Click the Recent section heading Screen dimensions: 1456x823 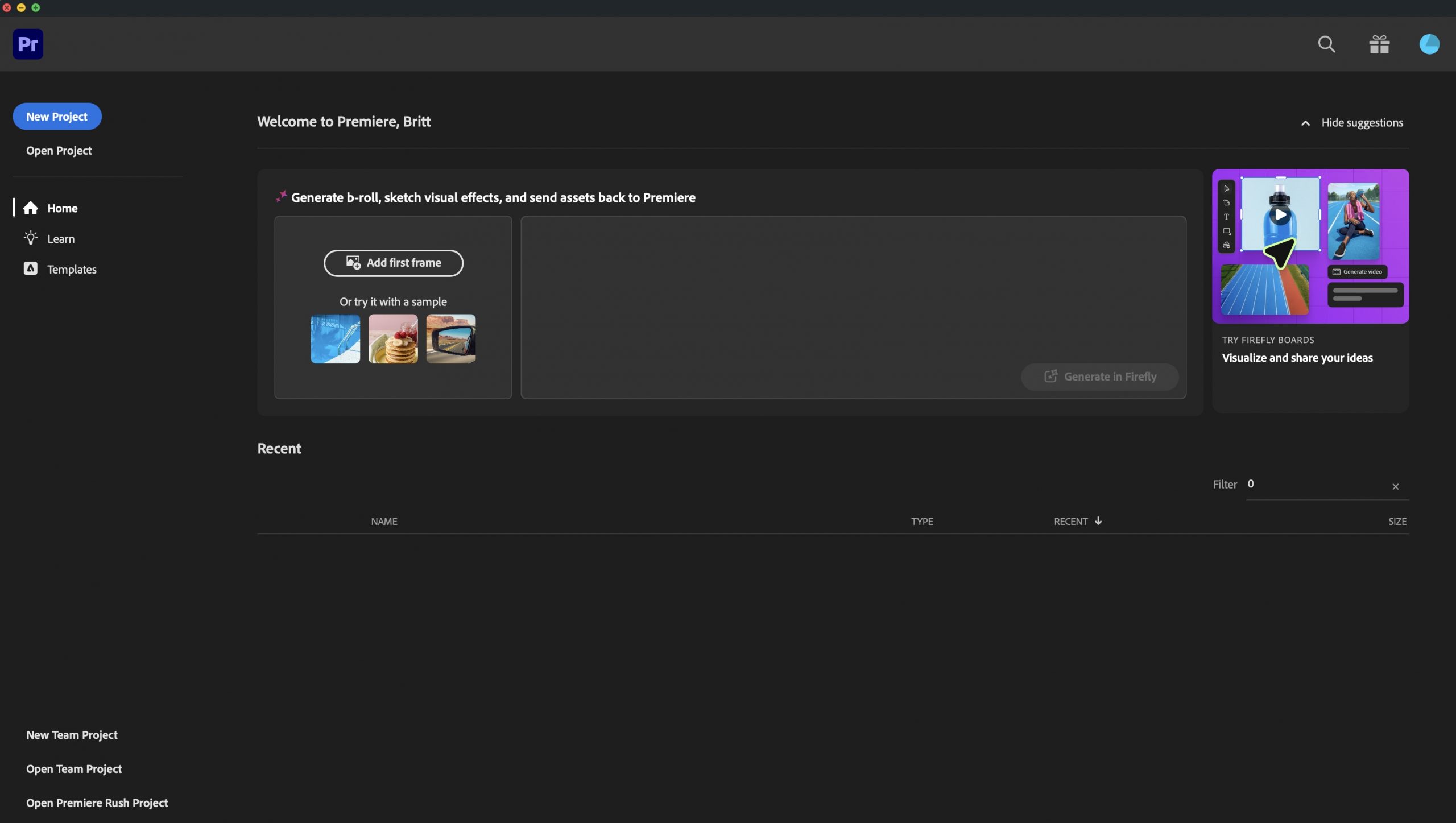pyautogui.click(x=279, y=449)
